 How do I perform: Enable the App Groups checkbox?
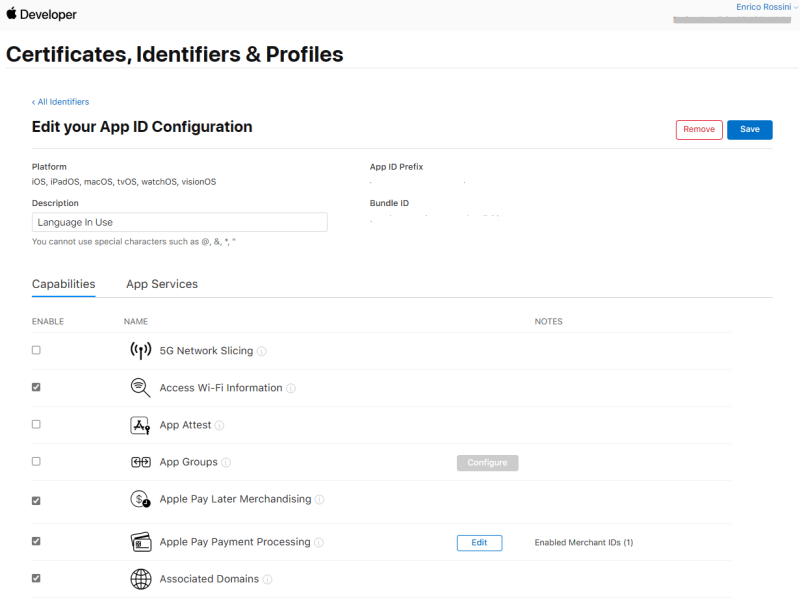36,461
